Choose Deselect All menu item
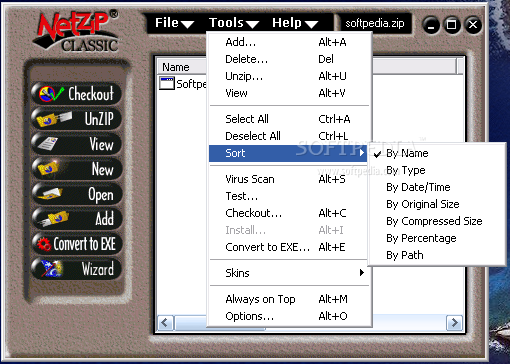This screenshot has width=510, height=364. point(289,136)
